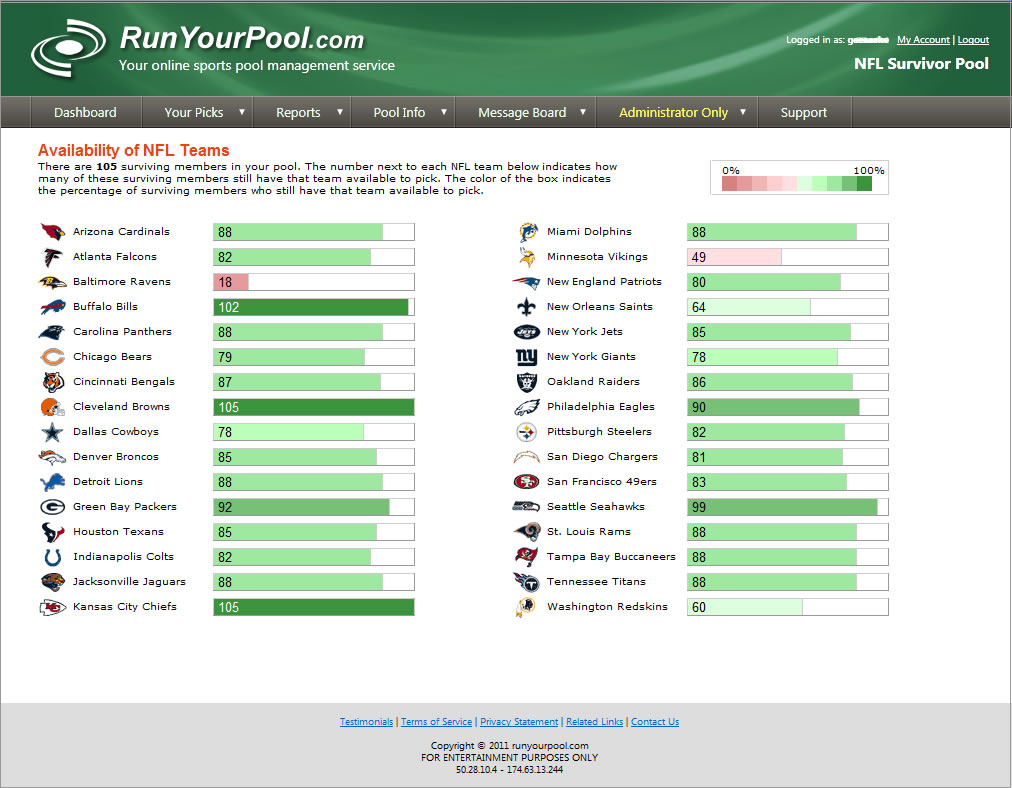Click the Chicago Bears team logo
The image size is (1012, 788).
pos(52,357)
